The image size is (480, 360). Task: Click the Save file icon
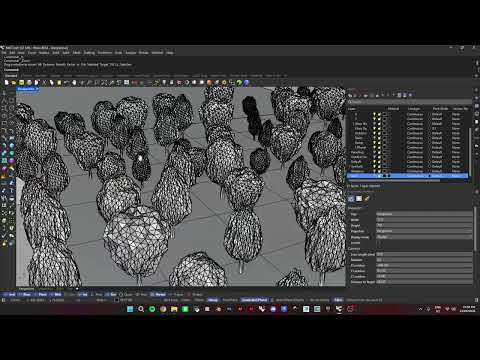[x=21, y=82]
